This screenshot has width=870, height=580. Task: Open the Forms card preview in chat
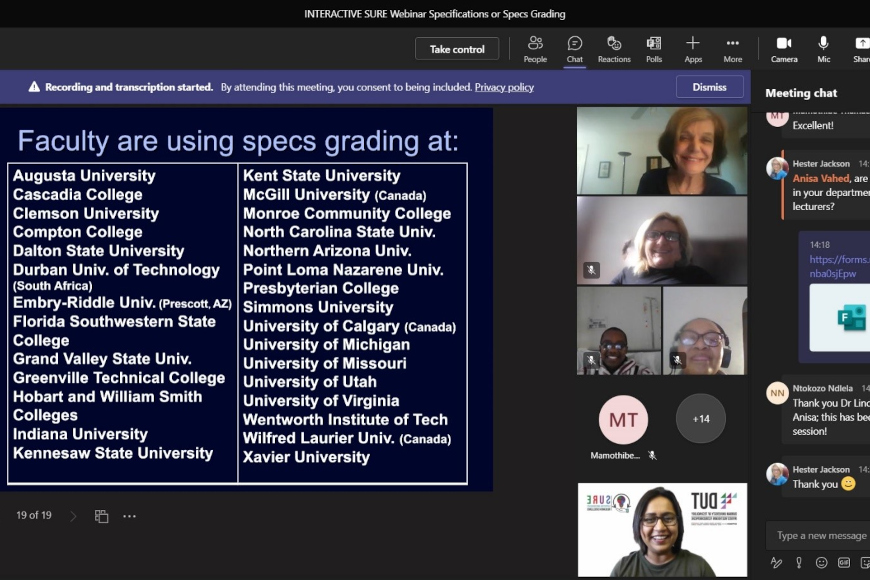[839, 318]
